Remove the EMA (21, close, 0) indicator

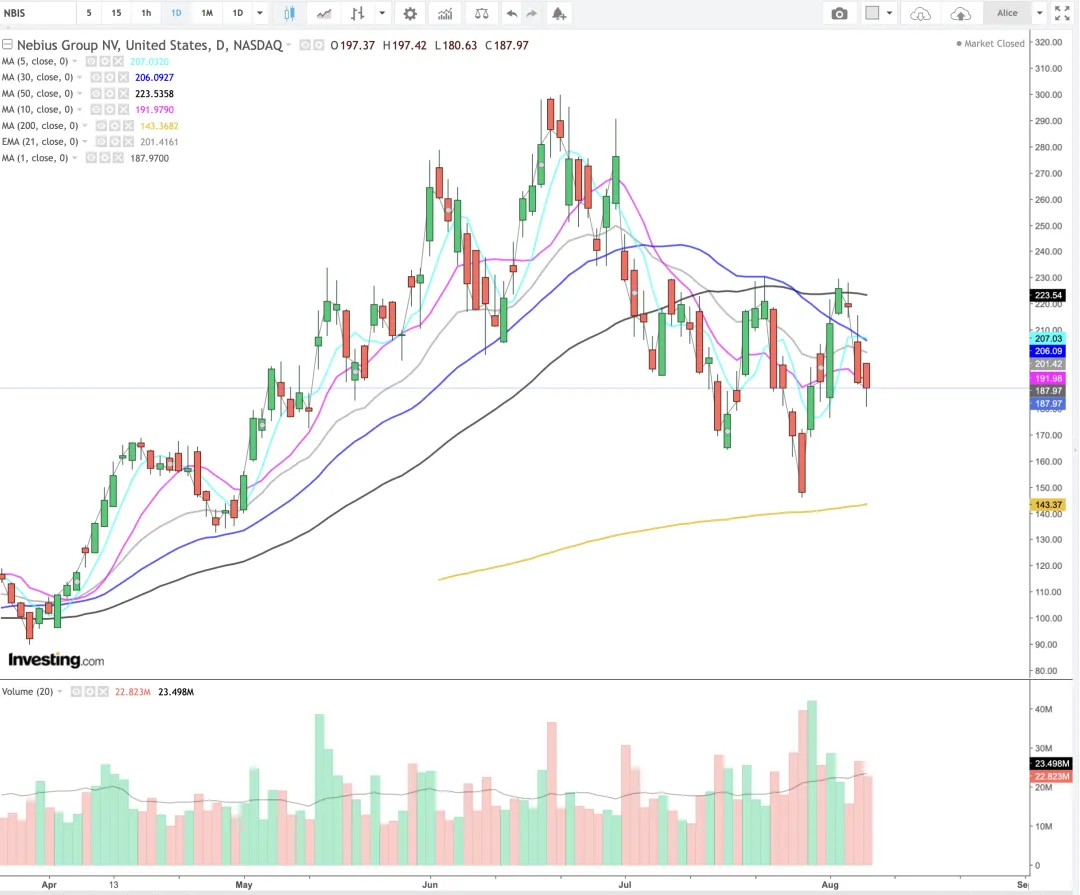tap(128, 142)
